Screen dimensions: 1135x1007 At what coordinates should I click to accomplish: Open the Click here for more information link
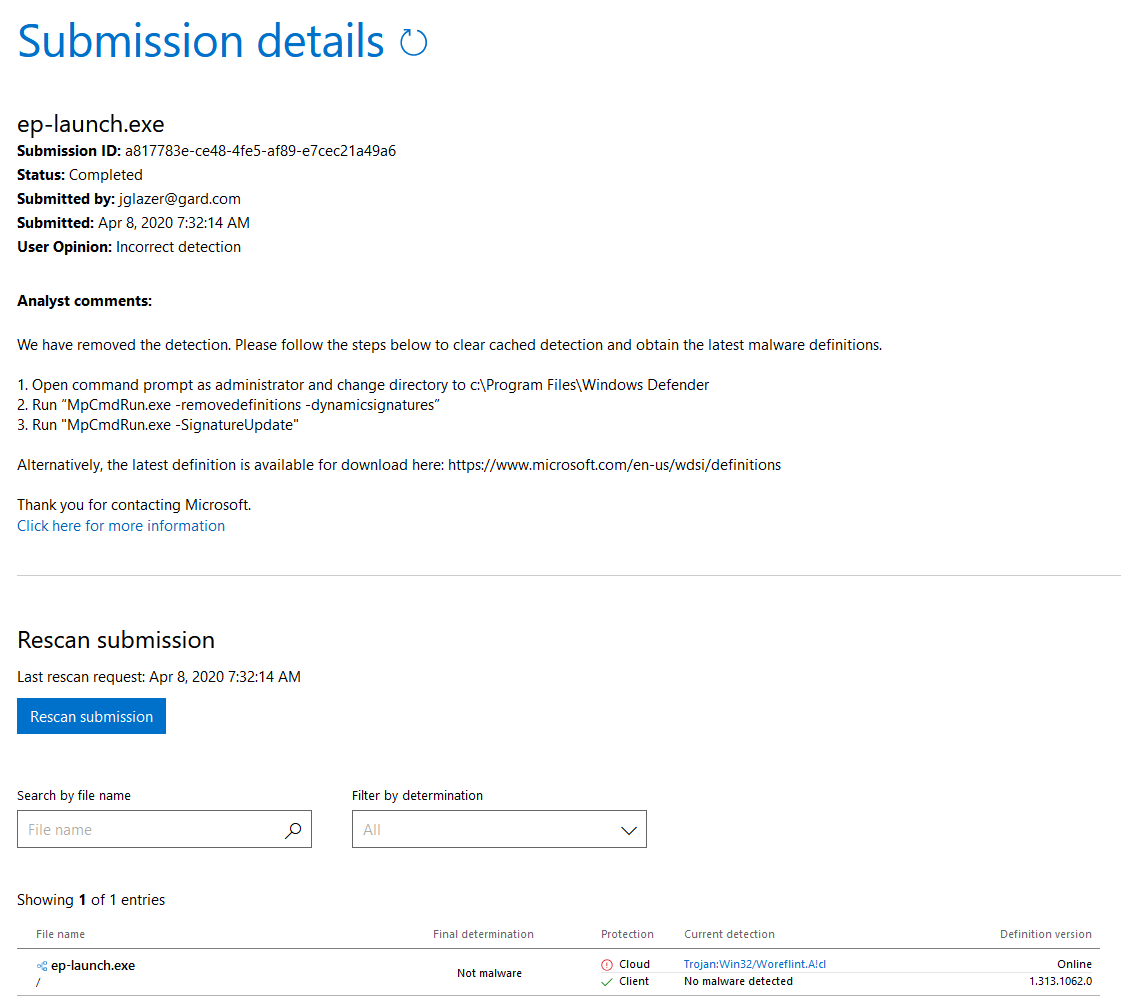[x=120, y=525]
